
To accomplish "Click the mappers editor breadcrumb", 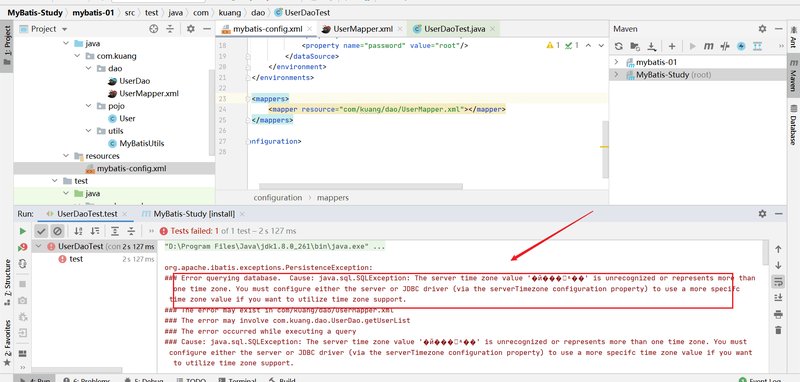I will coord(333,197).
